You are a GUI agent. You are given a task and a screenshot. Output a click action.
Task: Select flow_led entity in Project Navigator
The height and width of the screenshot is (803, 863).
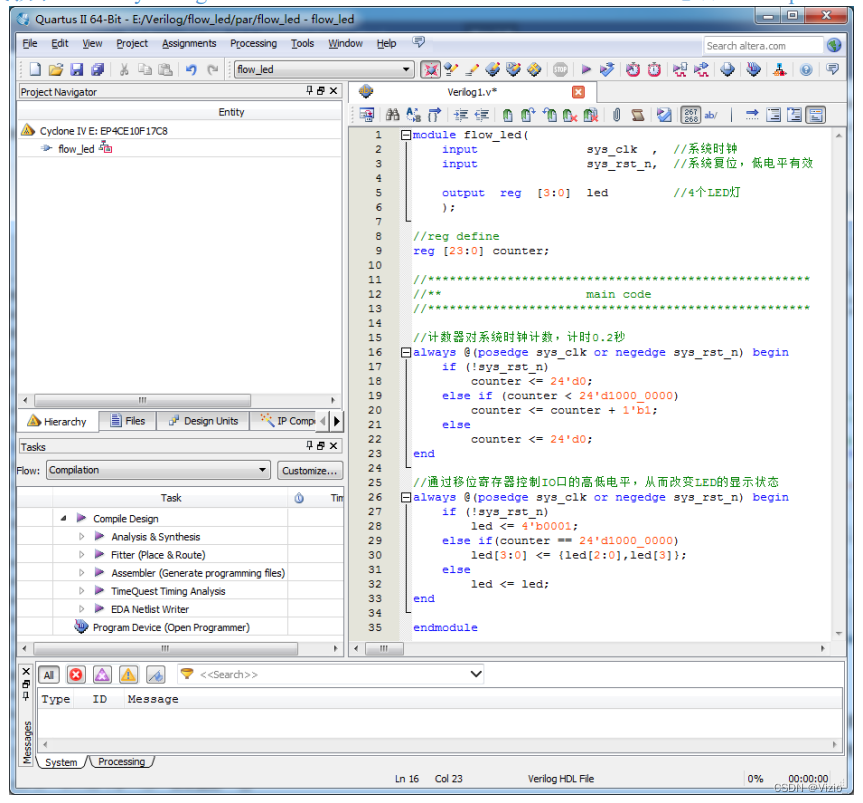(75, 149)
